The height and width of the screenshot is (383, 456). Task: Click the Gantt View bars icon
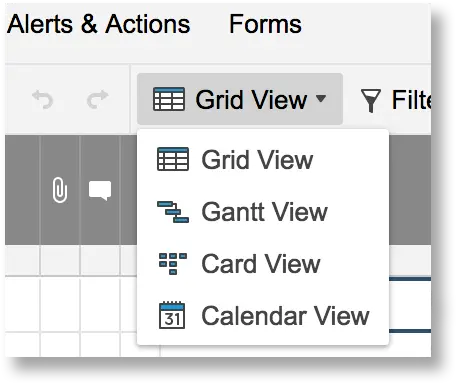tap(173, 212)
